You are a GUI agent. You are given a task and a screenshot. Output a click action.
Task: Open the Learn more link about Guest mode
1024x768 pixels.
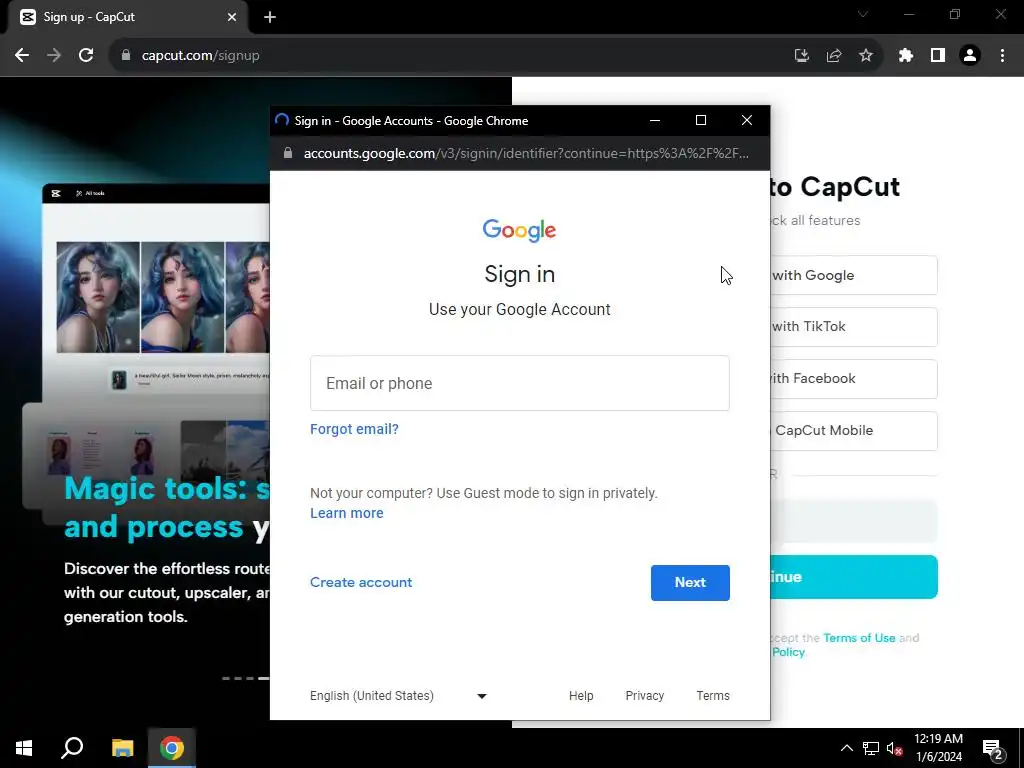347,513
